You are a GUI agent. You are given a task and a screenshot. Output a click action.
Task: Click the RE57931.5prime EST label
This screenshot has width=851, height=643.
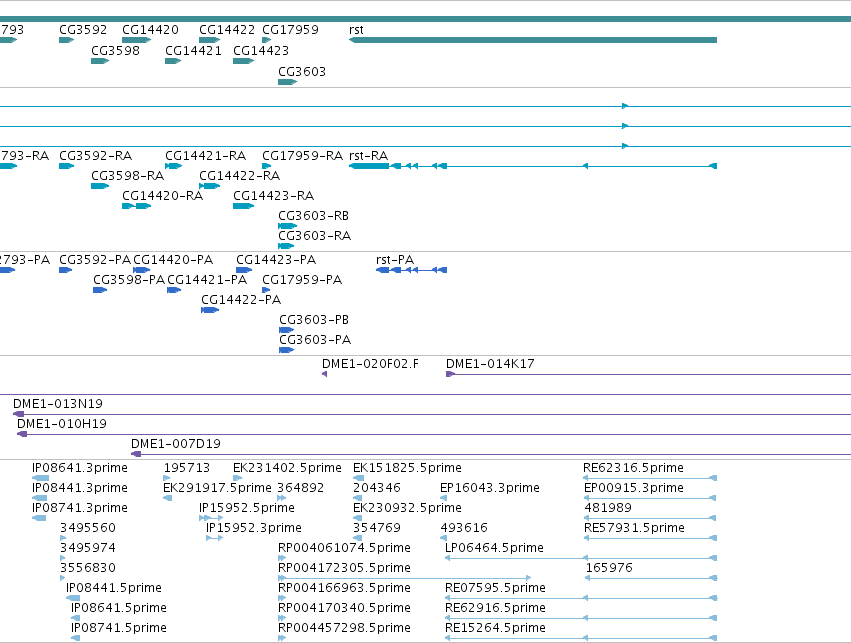pos(634,529)
